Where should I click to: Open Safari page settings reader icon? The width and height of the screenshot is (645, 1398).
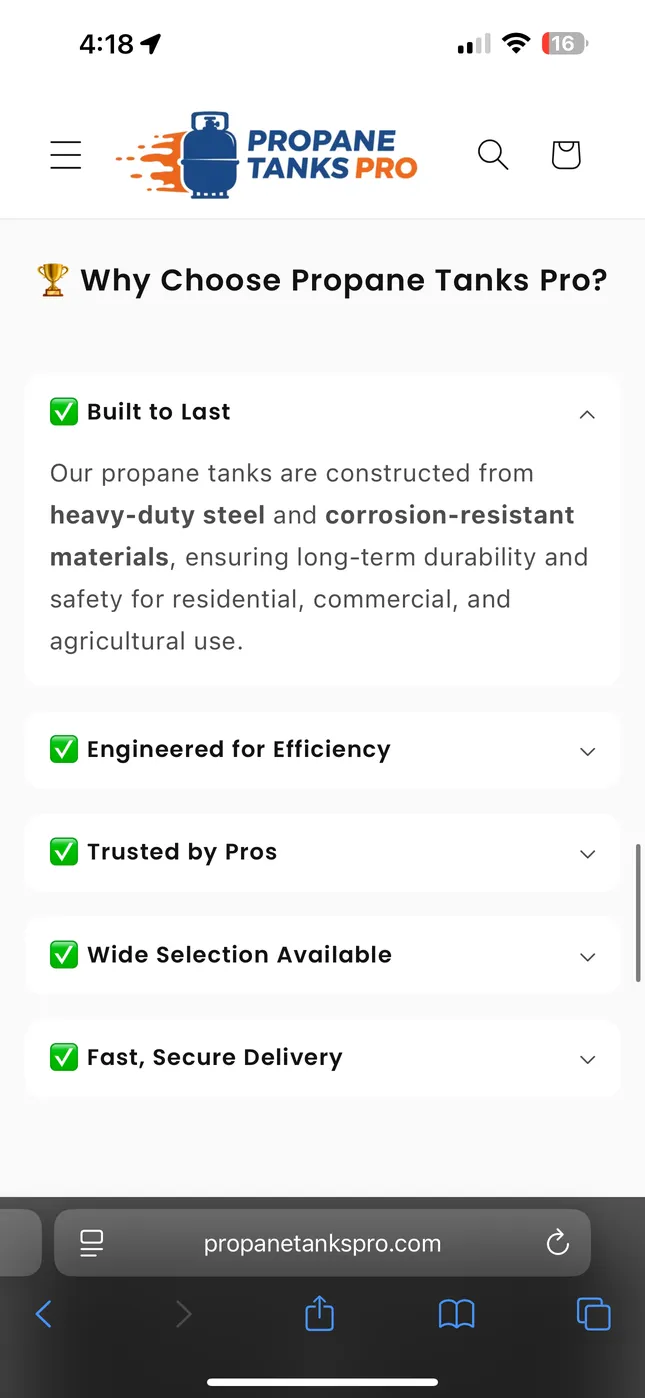tap(92, 1243)
